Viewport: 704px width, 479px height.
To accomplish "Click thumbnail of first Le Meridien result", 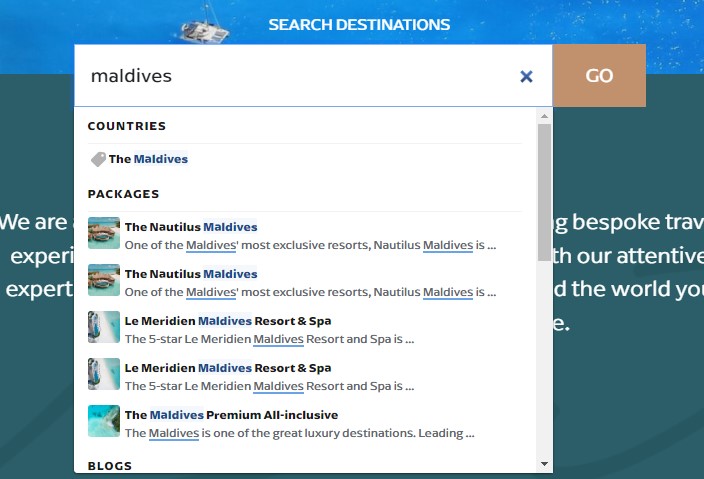I will [104, 327].
